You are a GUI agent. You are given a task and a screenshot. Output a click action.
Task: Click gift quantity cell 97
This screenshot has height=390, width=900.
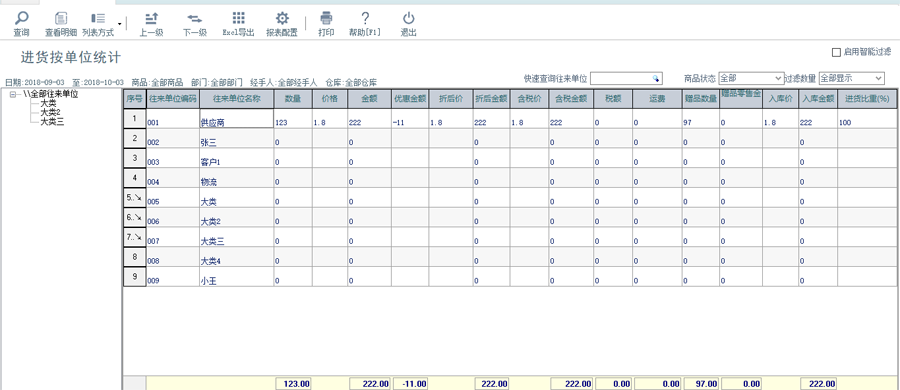[x=701, y=118]
